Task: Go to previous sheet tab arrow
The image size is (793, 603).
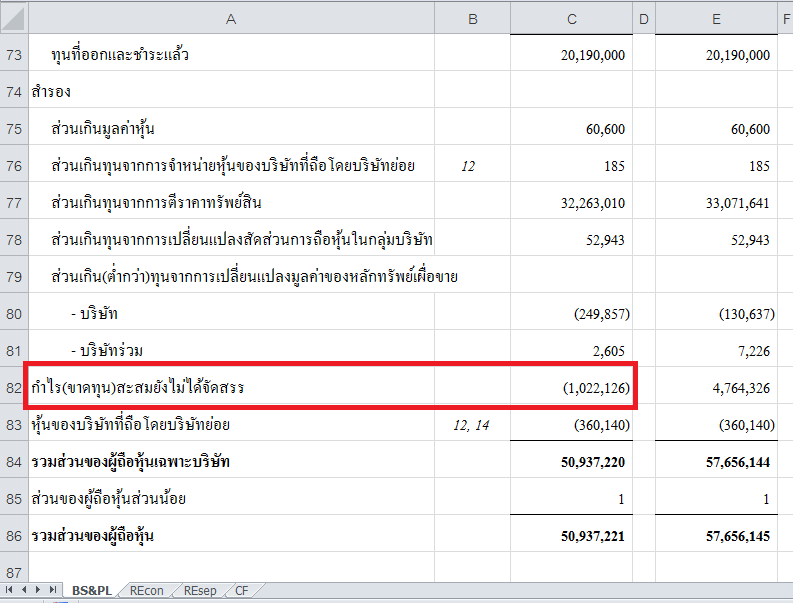Action: click(x=23, y=590)
